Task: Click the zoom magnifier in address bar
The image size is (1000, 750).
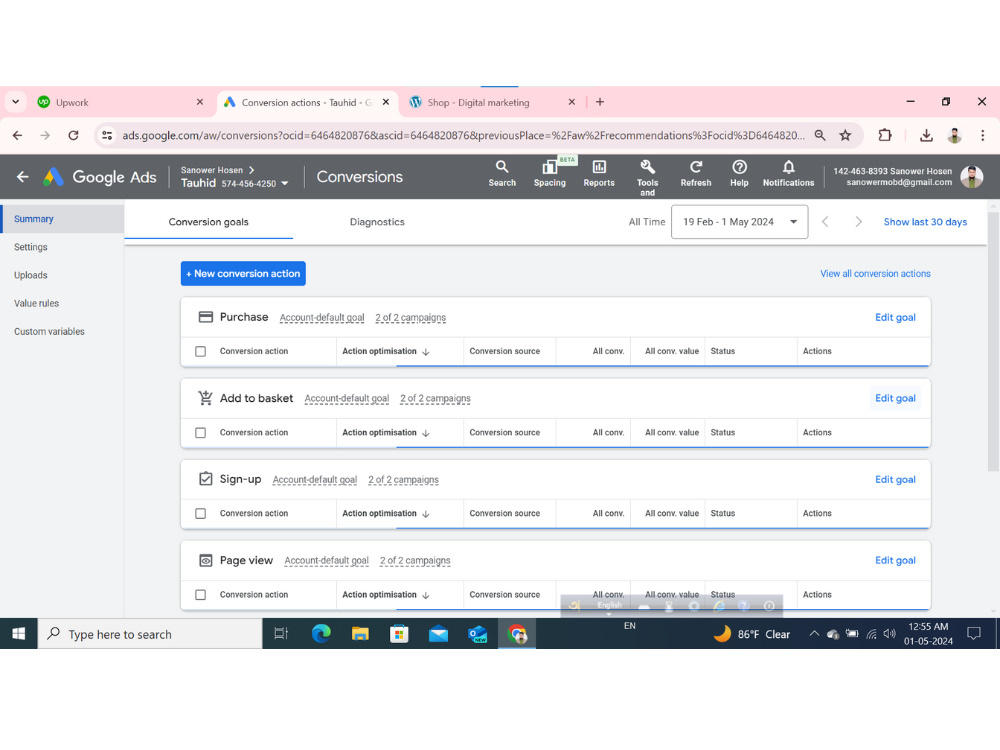Action: (820, 135)
